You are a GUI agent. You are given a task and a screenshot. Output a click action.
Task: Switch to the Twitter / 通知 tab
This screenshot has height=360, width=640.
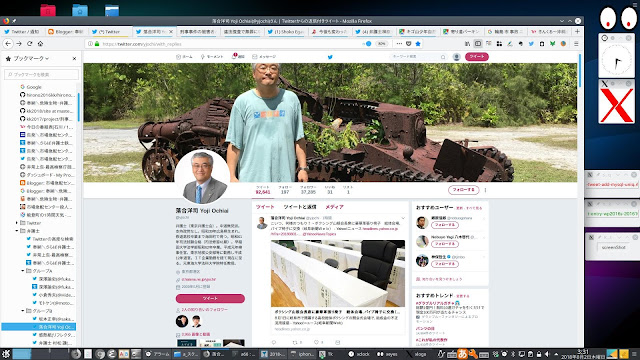23,31
